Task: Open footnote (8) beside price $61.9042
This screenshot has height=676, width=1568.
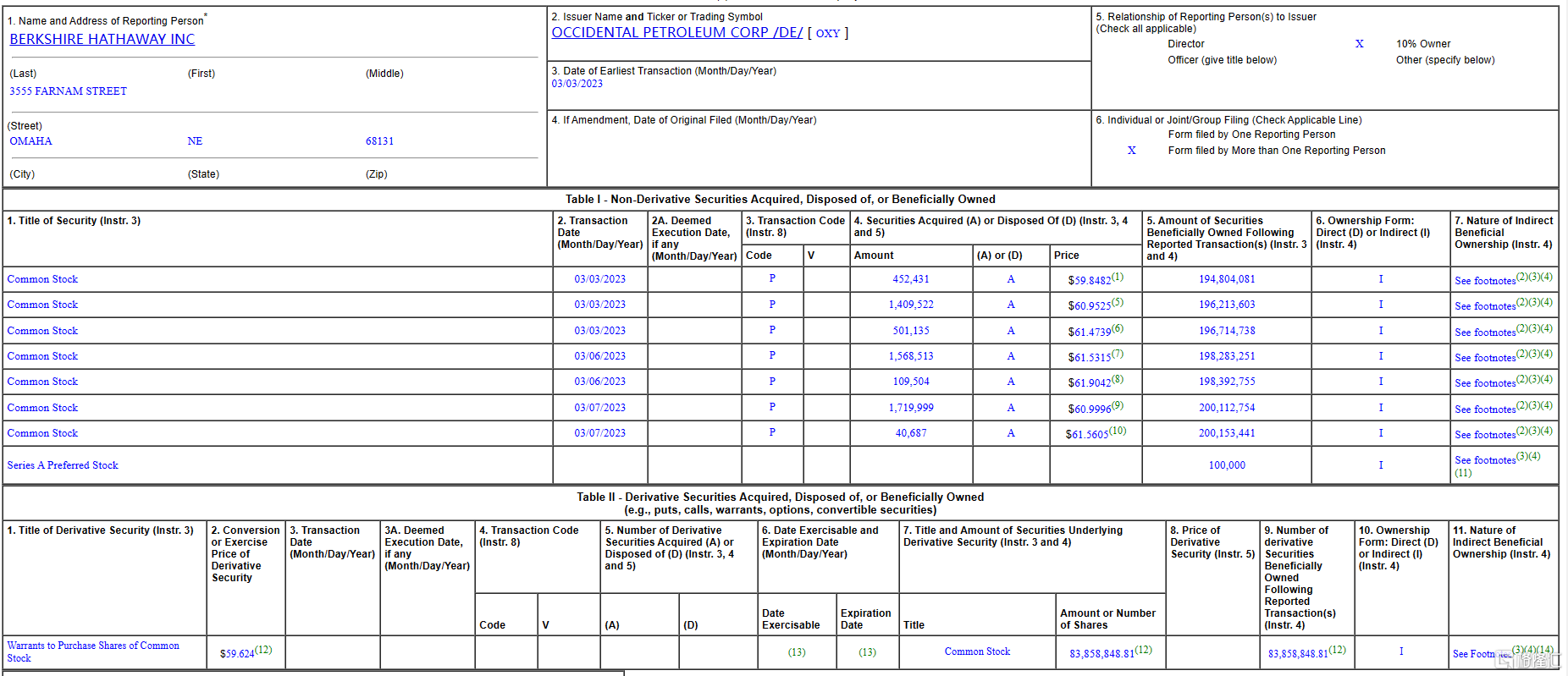Action: pyautogui.click(x=1118, y=379)
